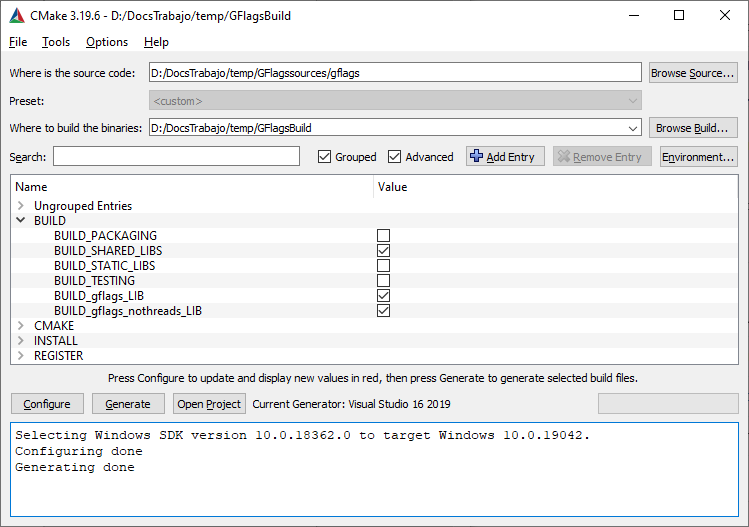The width and height of the screenshot is (749, 527).
Task: Uncheck BUILD_gflags_nothreads_LIB checkbox
Action: (x=383, y=311)
